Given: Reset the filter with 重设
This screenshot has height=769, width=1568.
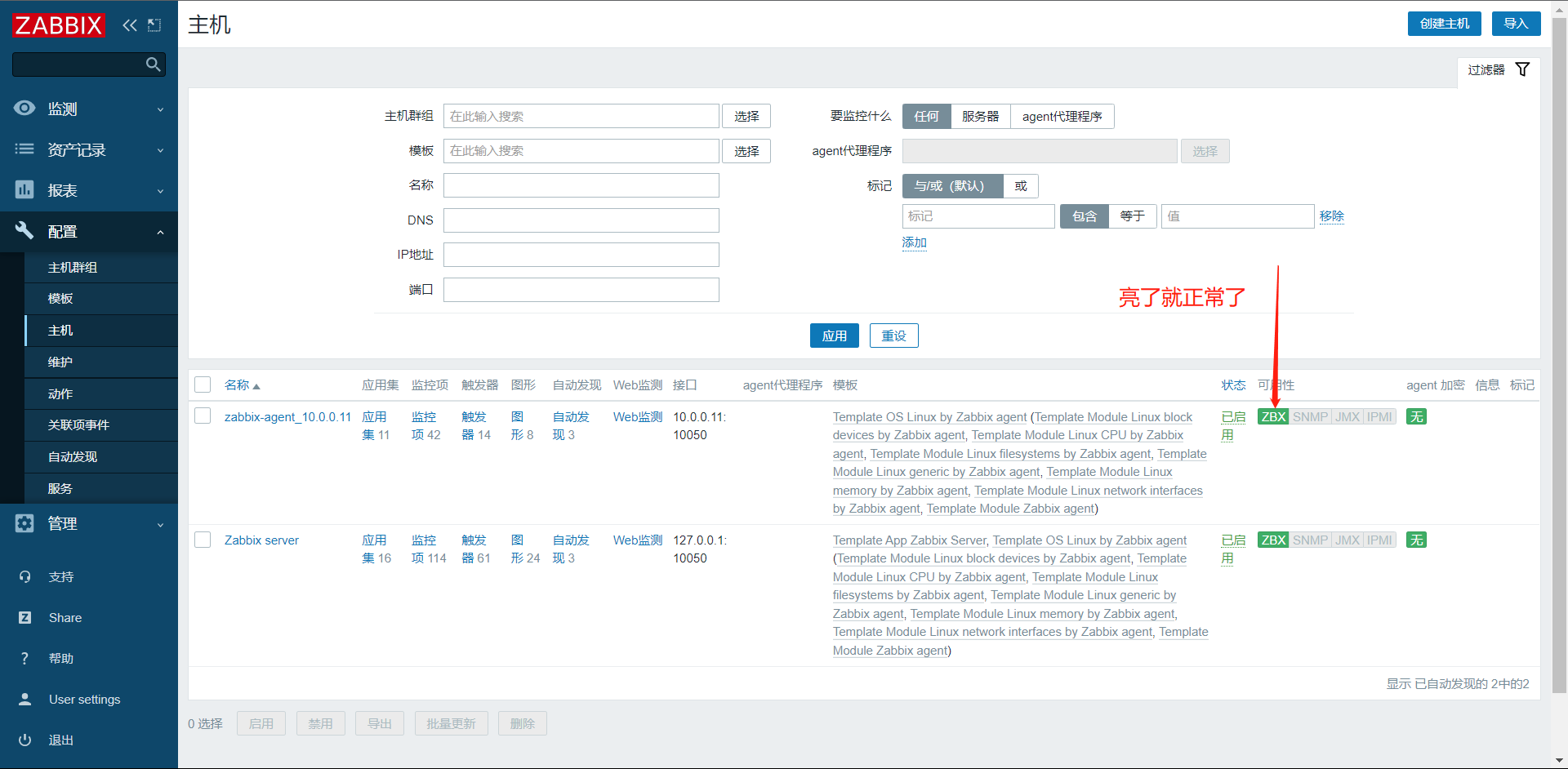Looking at the screenshot, I should point(893,336).
